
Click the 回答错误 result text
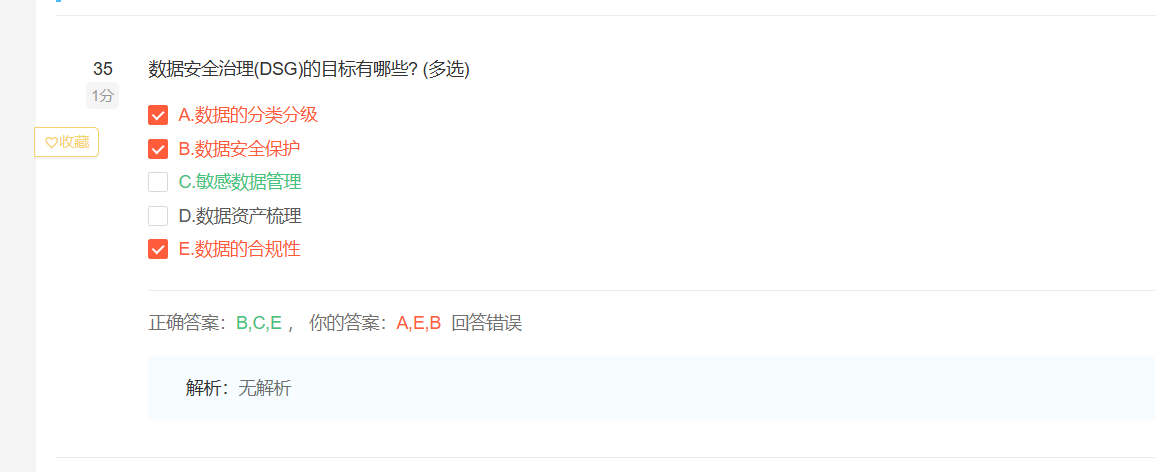[x=487, y=323]
